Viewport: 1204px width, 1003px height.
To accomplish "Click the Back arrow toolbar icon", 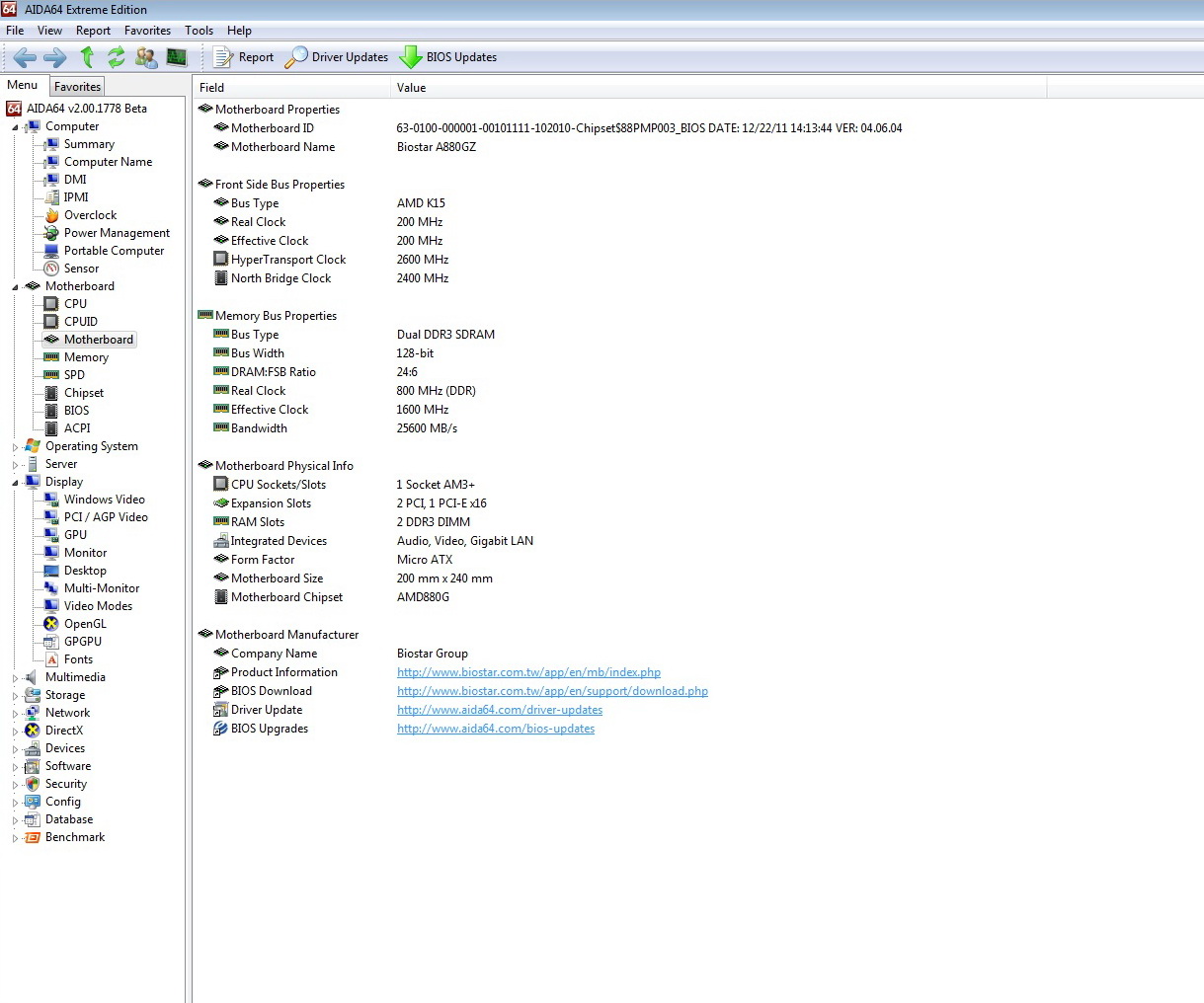I will coord(25,57).
